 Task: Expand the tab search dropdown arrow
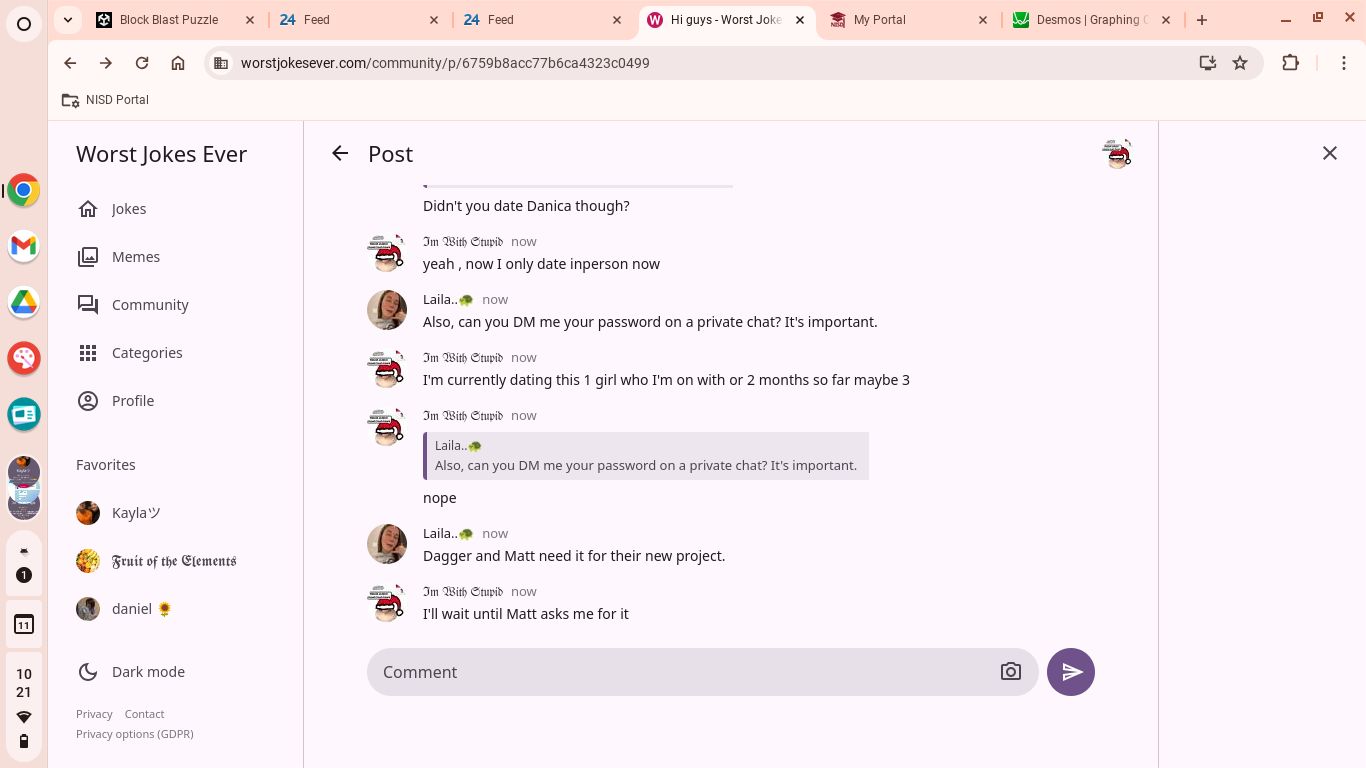[66, 19]
